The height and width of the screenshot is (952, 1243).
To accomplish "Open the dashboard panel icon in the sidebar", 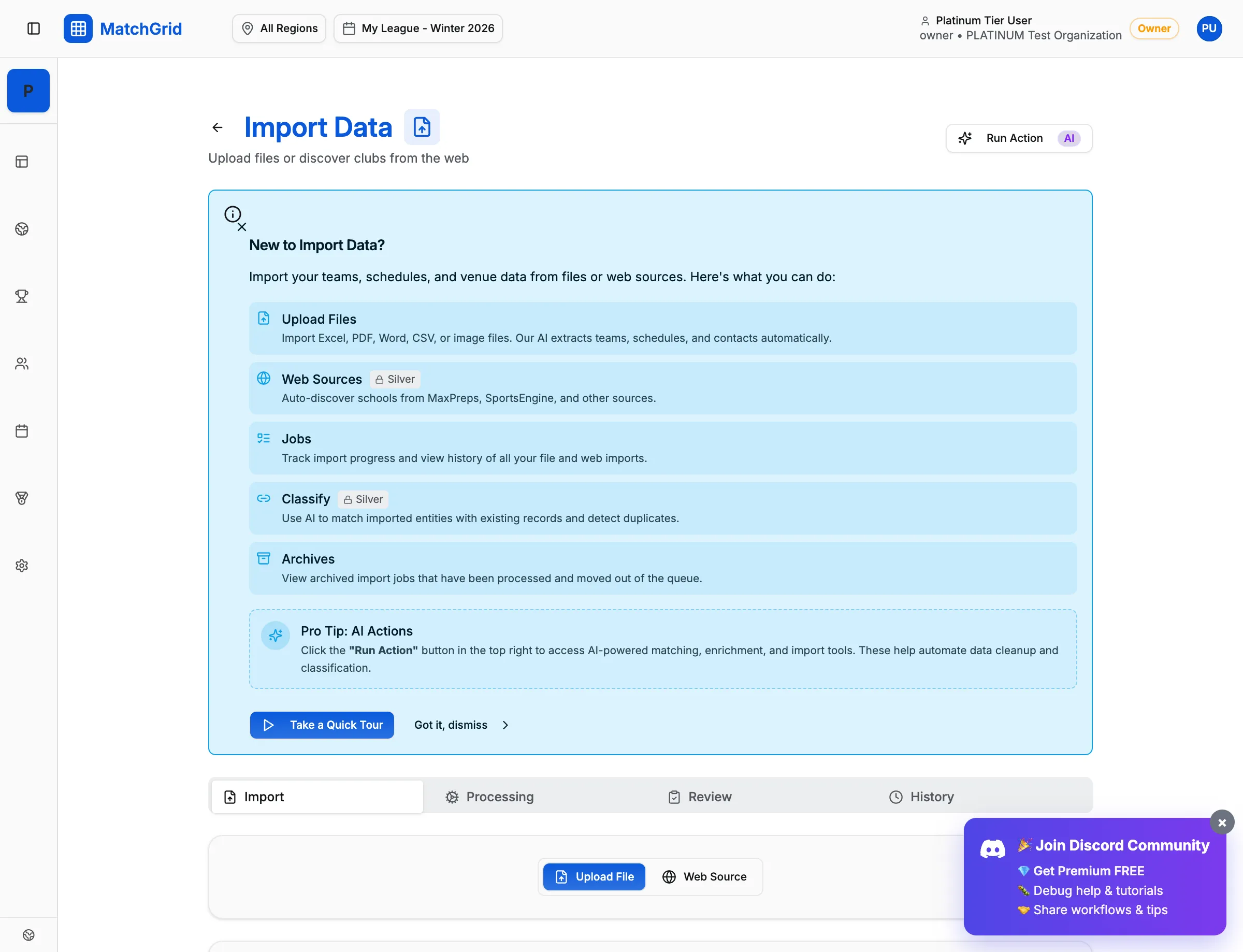I will (22, 162).
